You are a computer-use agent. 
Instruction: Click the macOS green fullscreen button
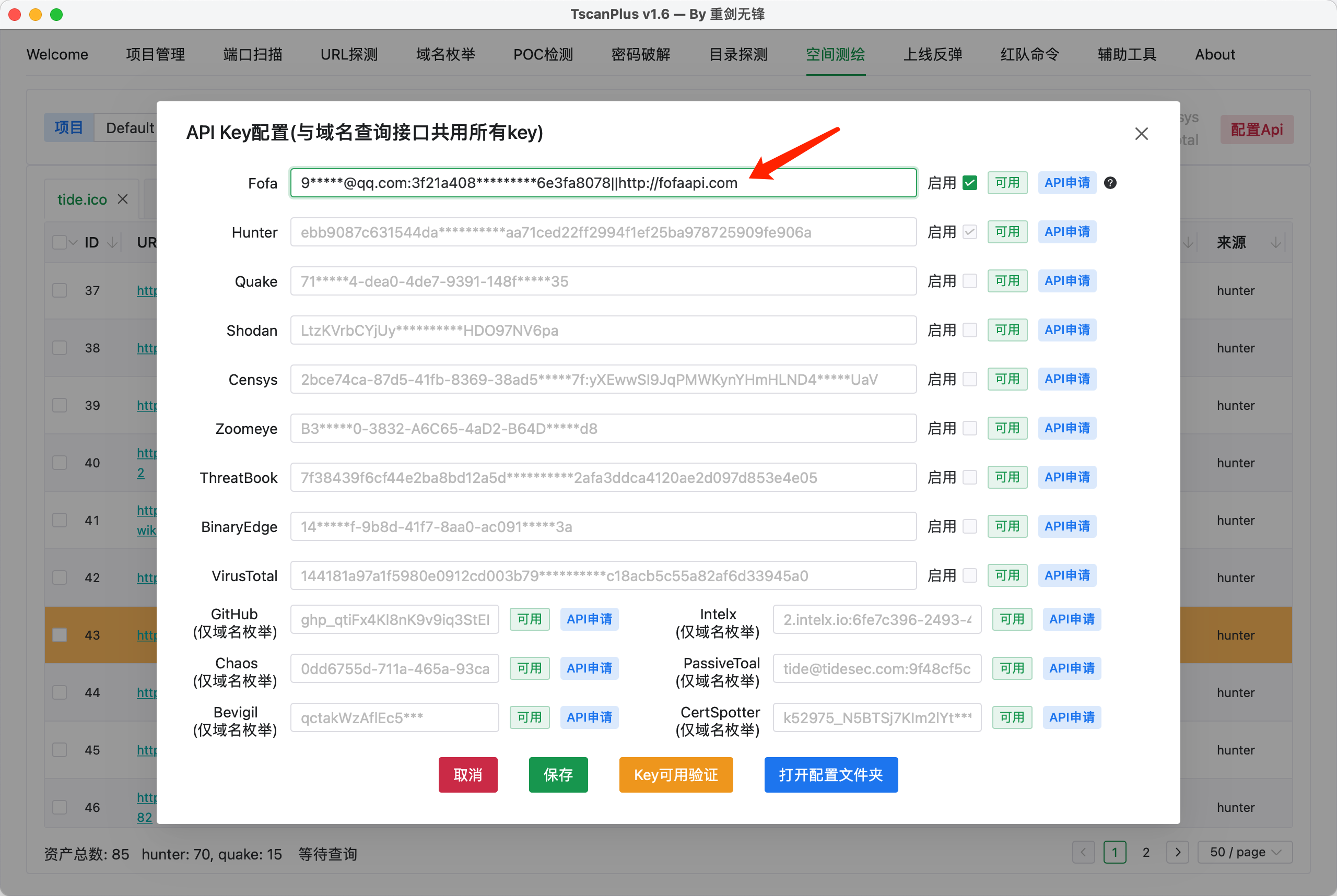(56, 14)
